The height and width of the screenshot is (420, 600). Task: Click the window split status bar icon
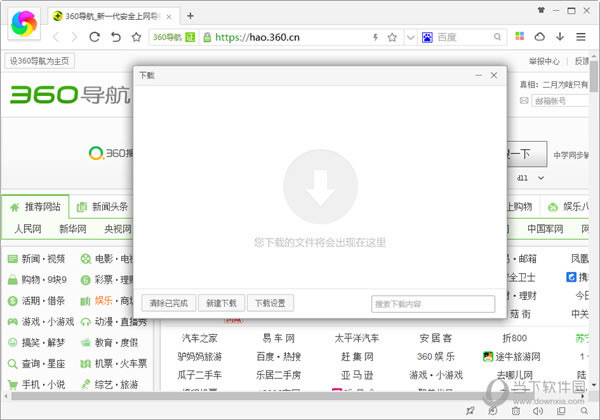pos(561,411)
